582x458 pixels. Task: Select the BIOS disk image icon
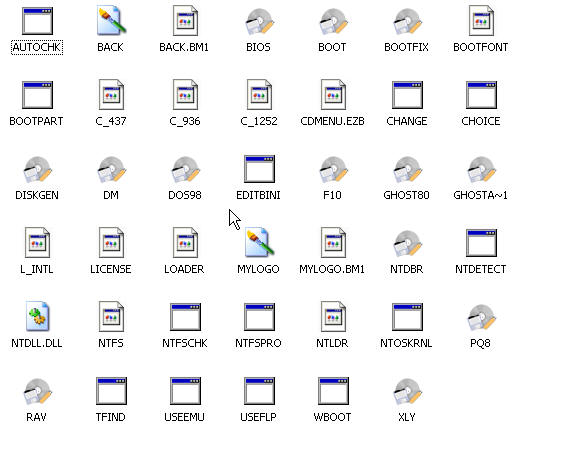[259, 22]
